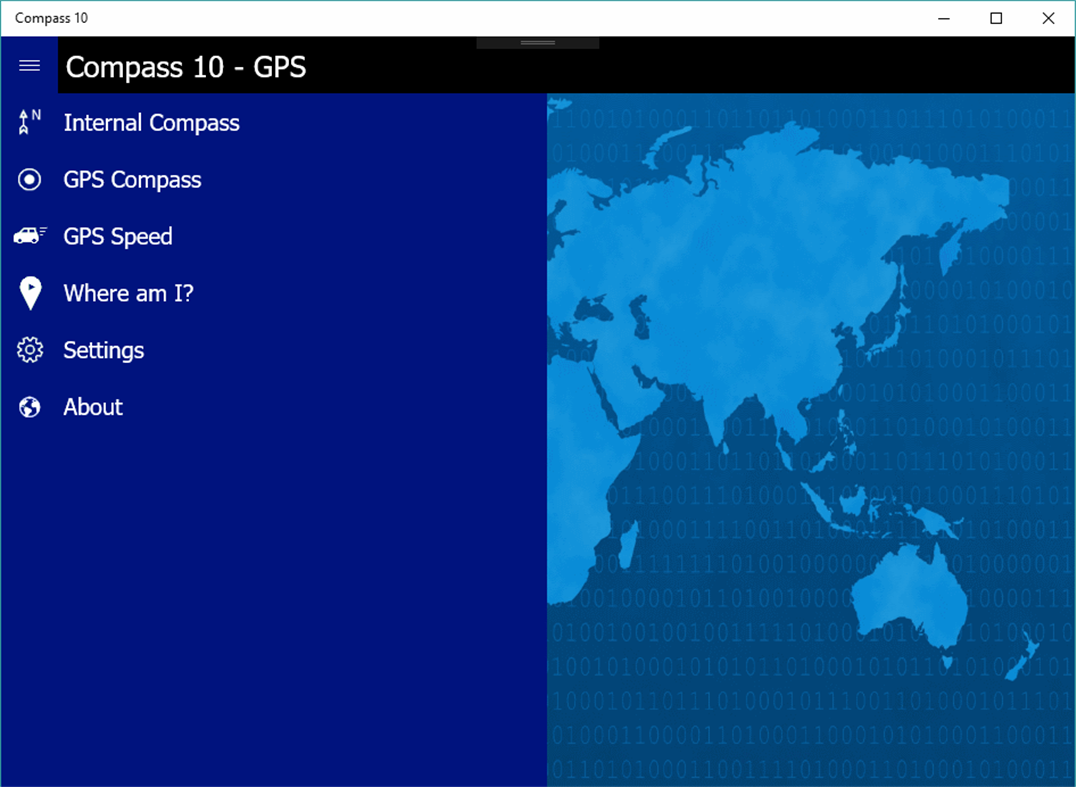Toggle the navigation drawer with the hamburger button
1076x787 pixels.
click(29, 65)
